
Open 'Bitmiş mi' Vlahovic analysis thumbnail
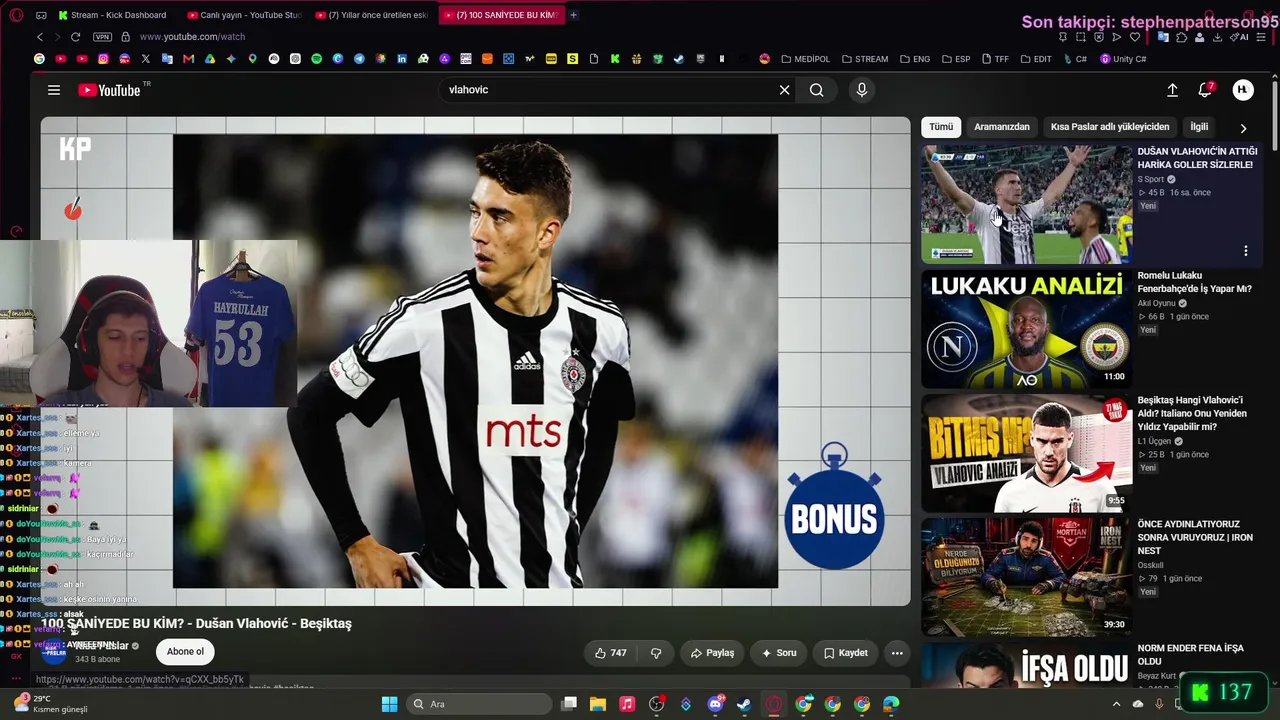coord(1026,452)
